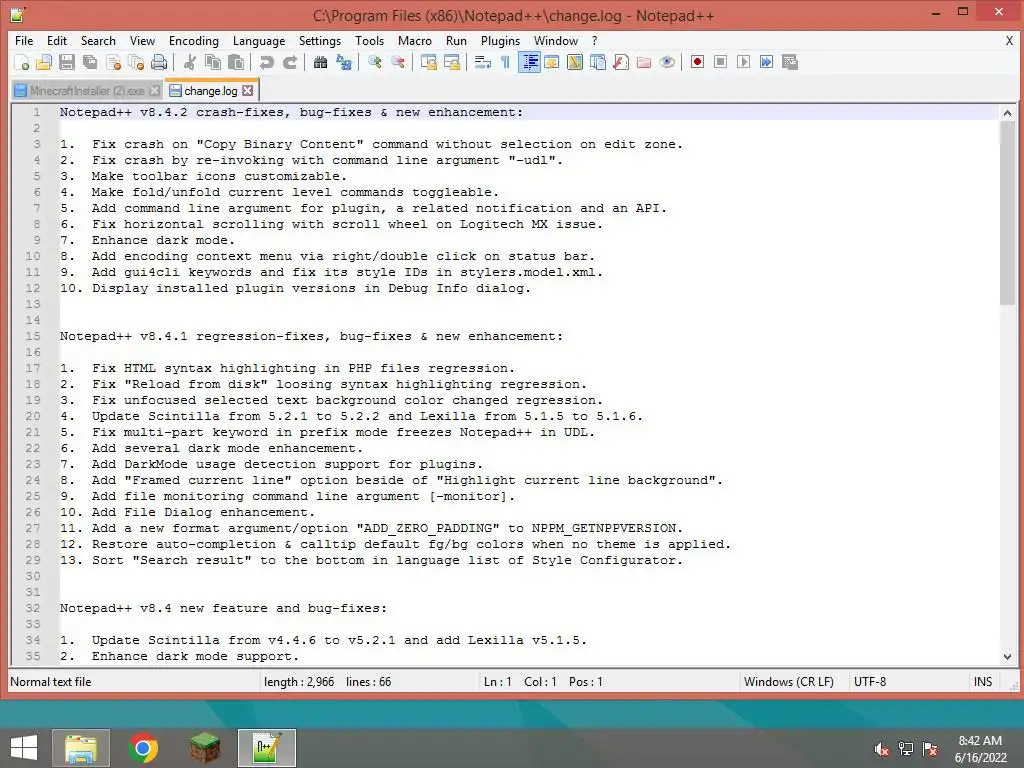1024x768 pixels.
Task: Click the Save recorded macro icon
Action: [x=790, y=62]
